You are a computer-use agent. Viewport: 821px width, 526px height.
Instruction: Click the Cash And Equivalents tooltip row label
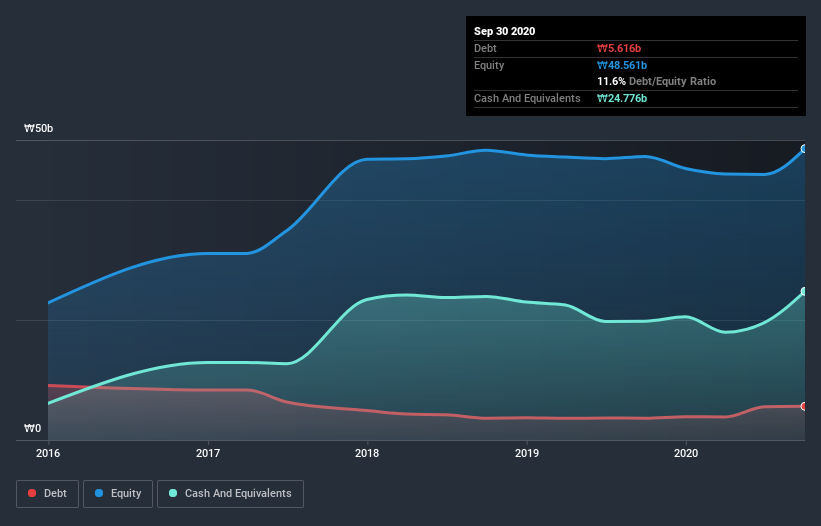527,98
